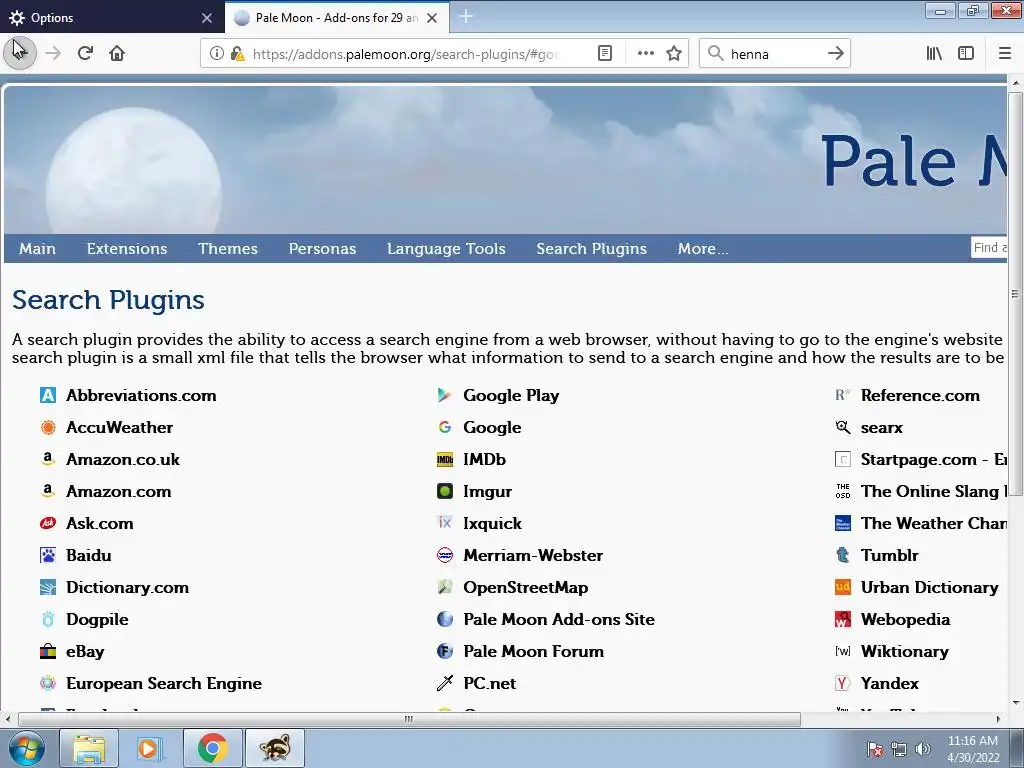Close the Options tab
1024x768 pixels.
[x=207, y=18]
